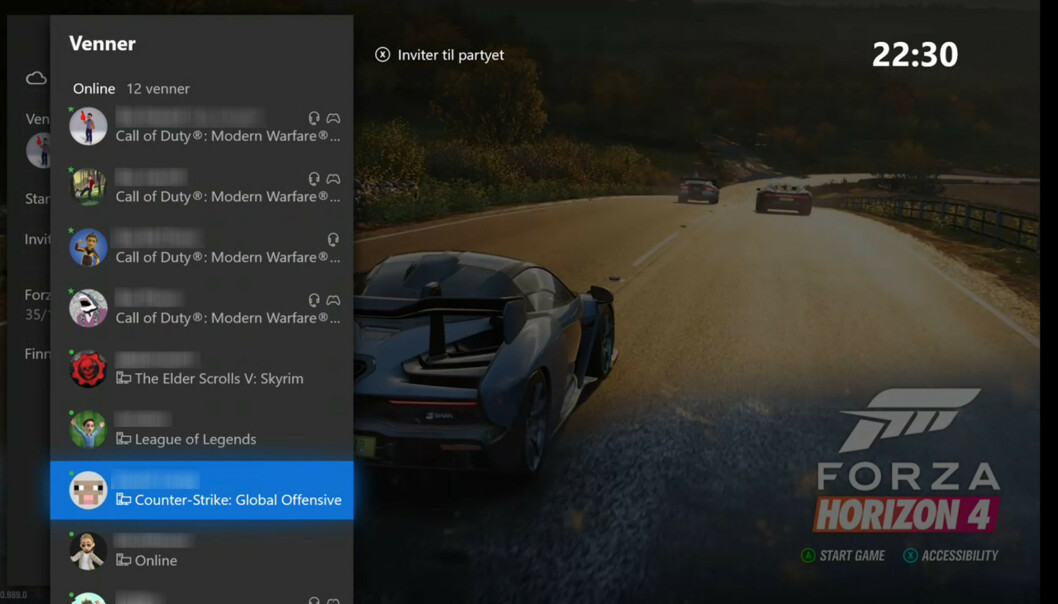Open the red Gears of War skull avatar
The height and width of the screenshot is (604, 1058).
point(88,369)
